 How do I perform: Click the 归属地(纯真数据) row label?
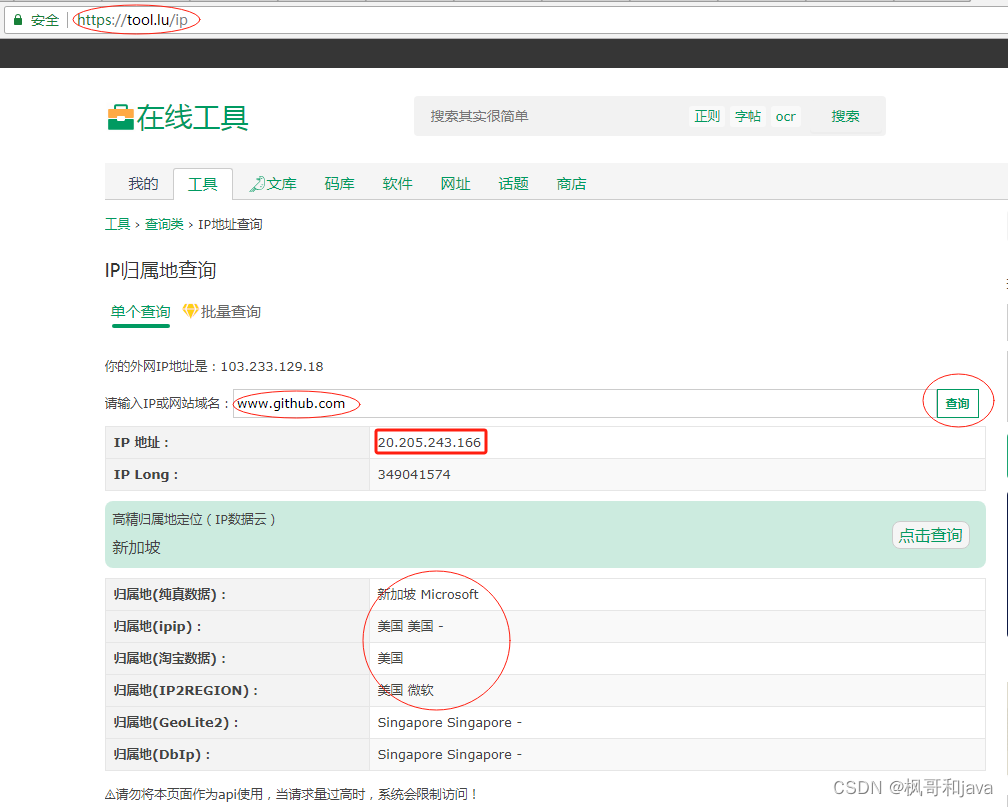(x=170, y=594)
